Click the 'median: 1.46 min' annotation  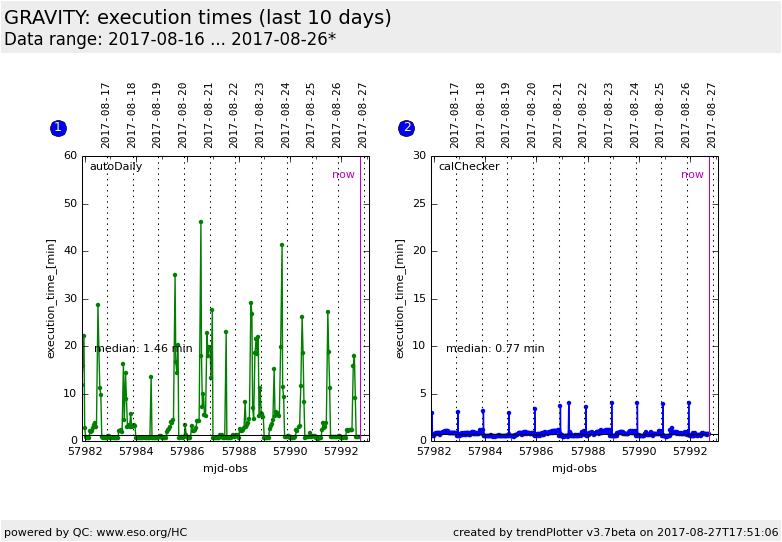click(x=143, y=349)
